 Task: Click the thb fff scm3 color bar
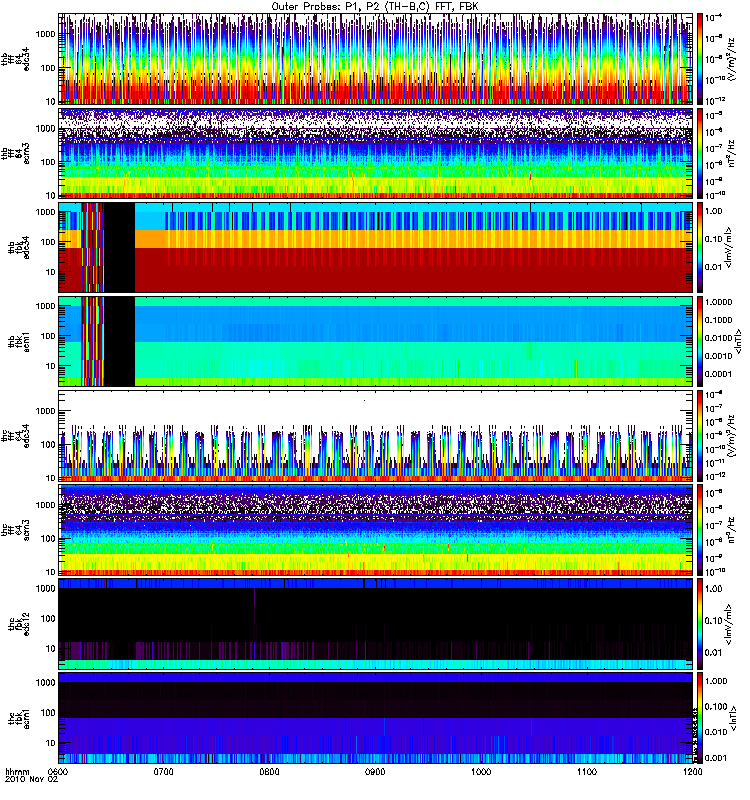click(x=700, y=153)
